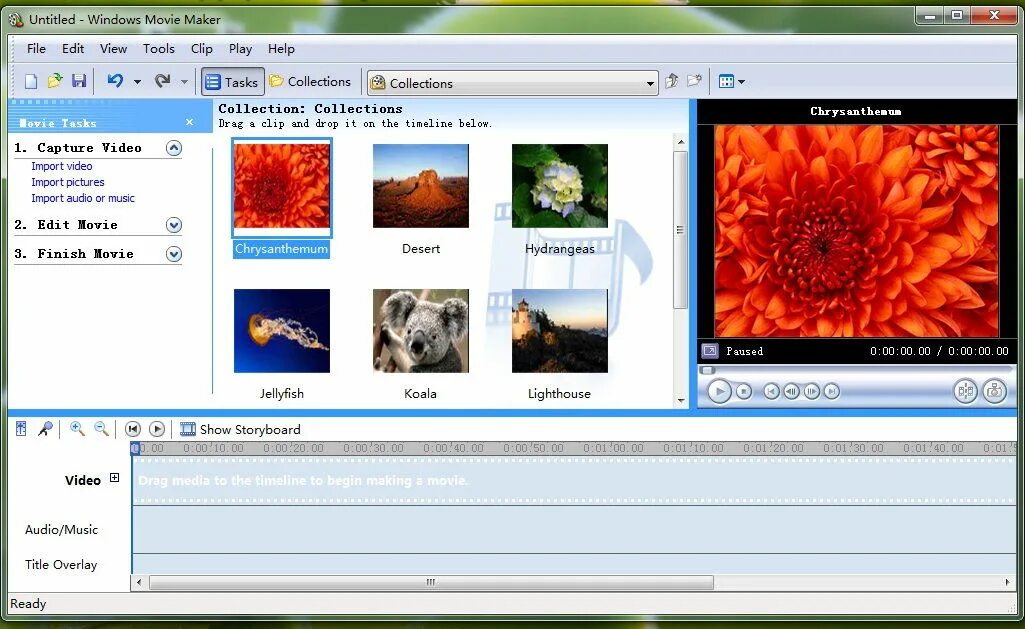
Task: Click the Take Picture camera icon
Action: coord(994,392)
